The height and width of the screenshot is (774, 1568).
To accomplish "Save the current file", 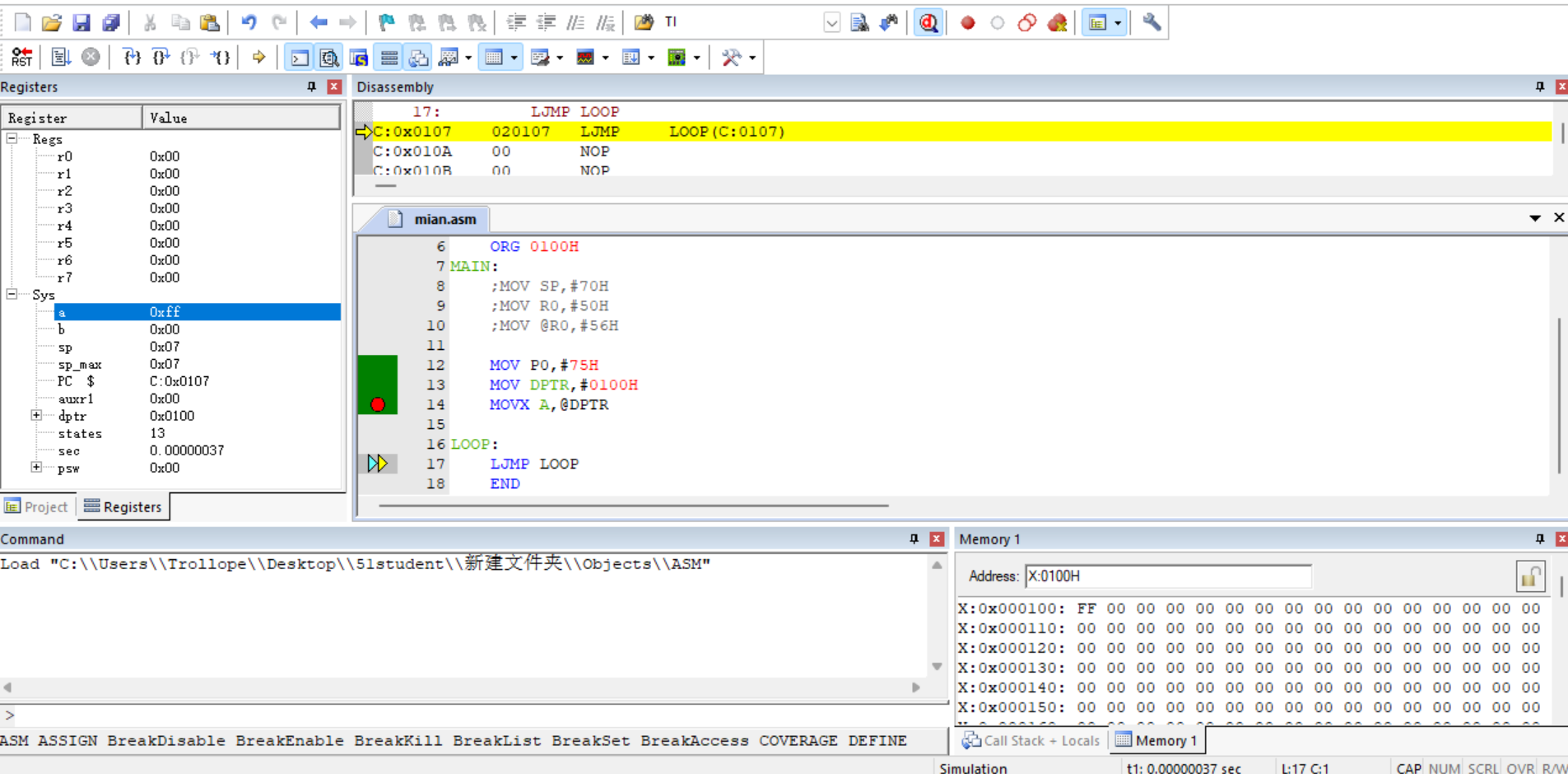I will pyautogui.click(x=81, y=22).
